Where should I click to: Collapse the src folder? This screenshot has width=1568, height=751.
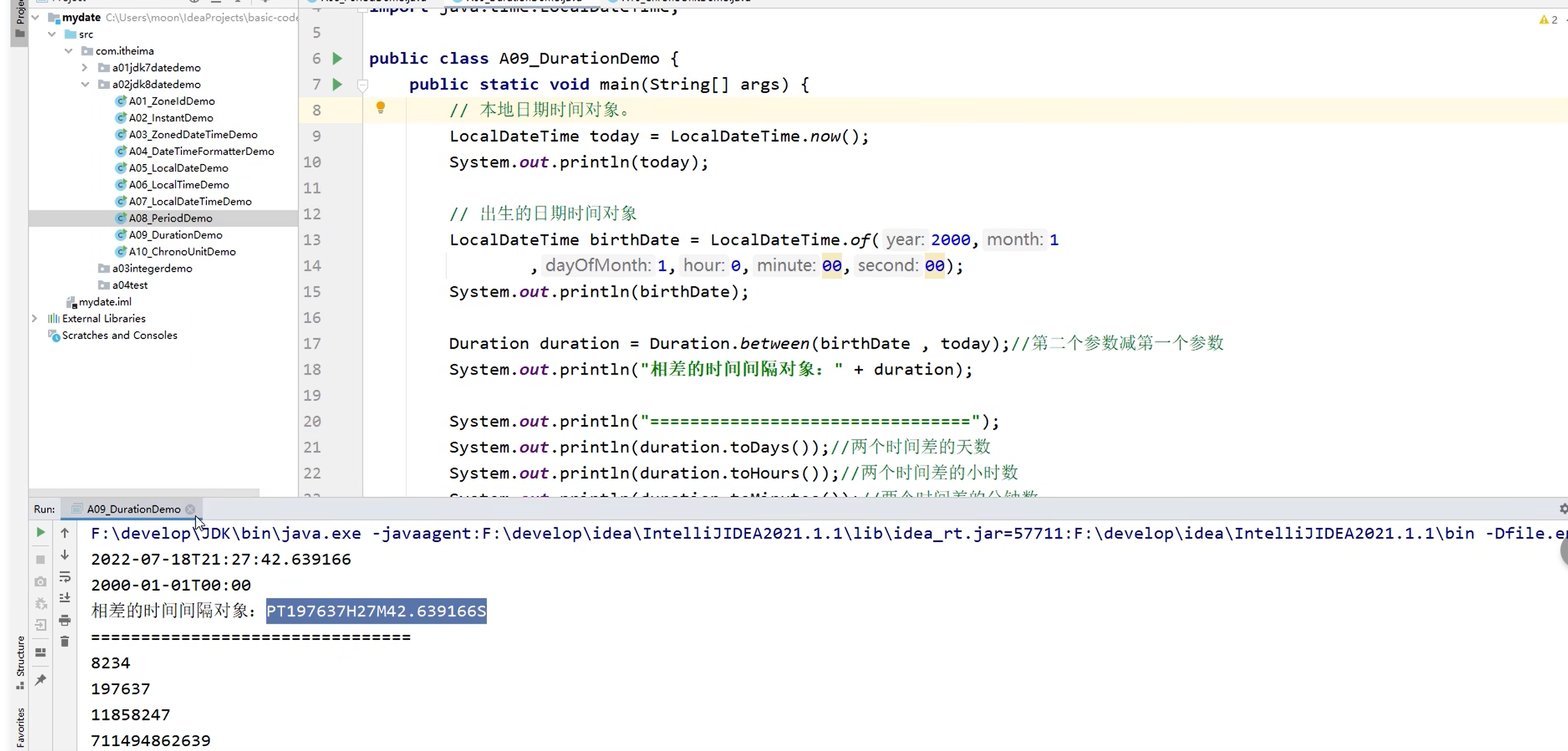[x=51, y=33]
